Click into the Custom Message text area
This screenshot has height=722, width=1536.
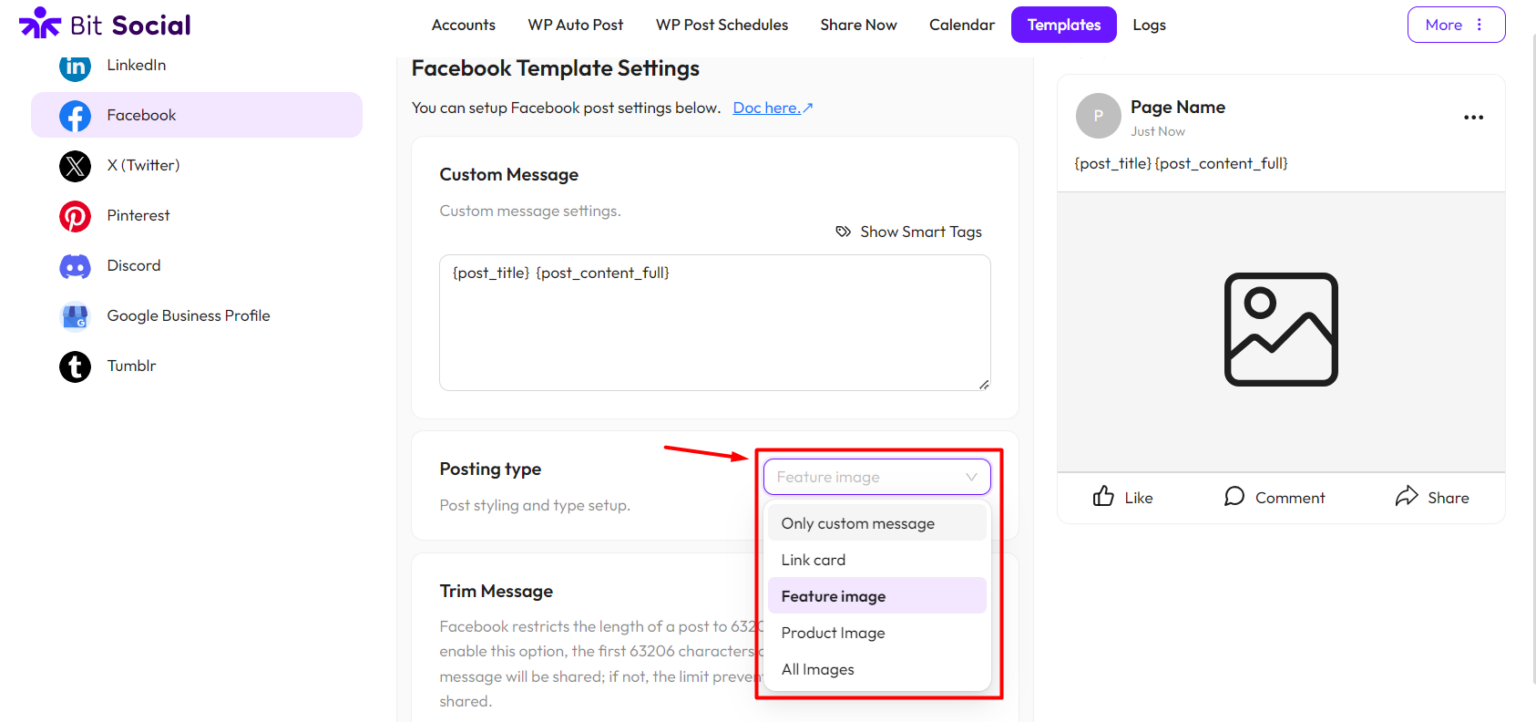pyautogui.click(x=715, y=322)
